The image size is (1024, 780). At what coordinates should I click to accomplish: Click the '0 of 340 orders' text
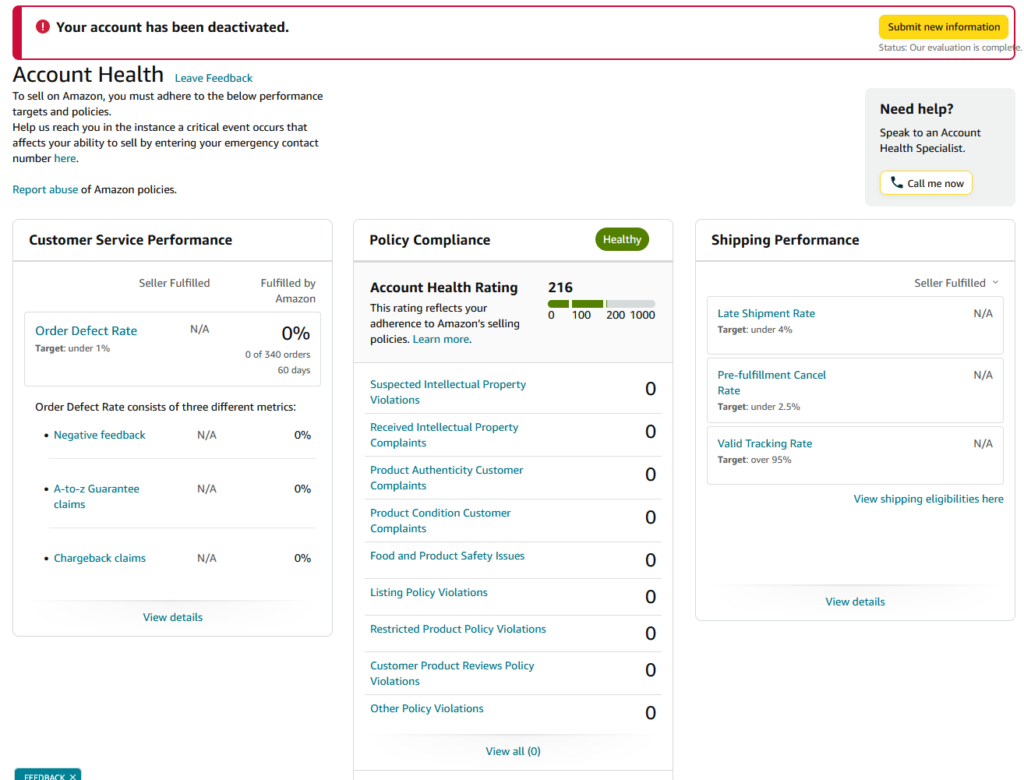point(278,355)
